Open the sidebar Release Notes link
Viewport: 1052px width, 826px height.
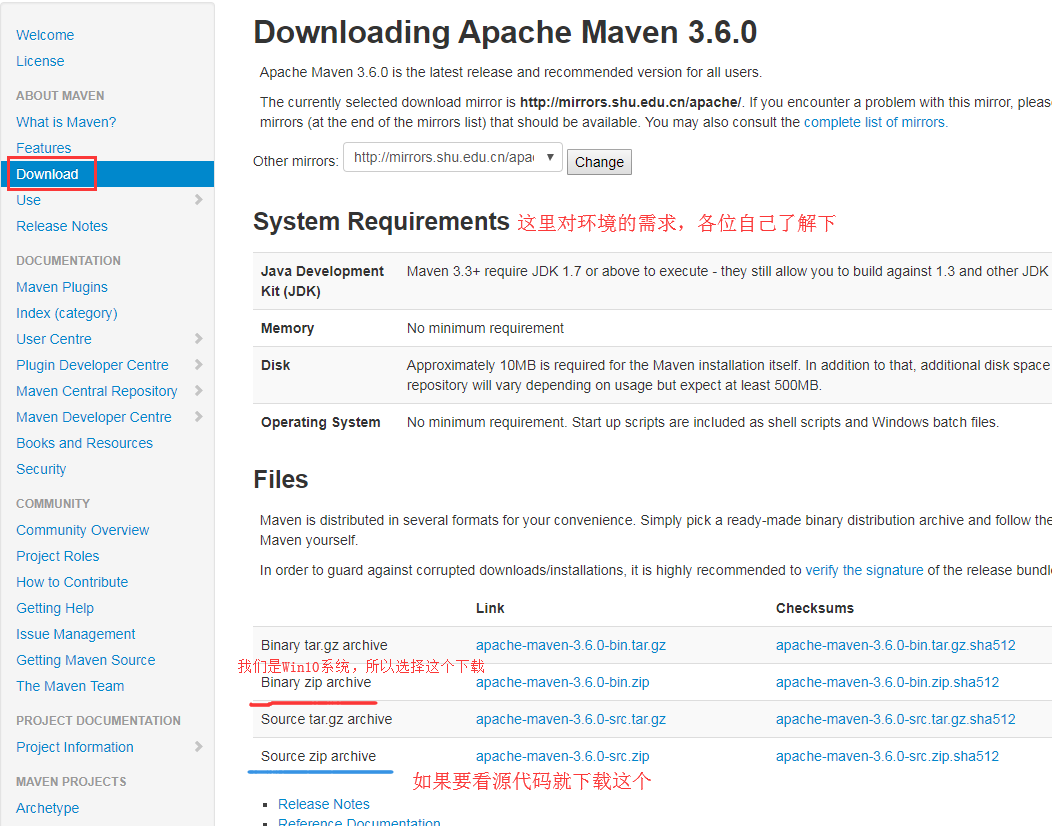tap(62, 226)
